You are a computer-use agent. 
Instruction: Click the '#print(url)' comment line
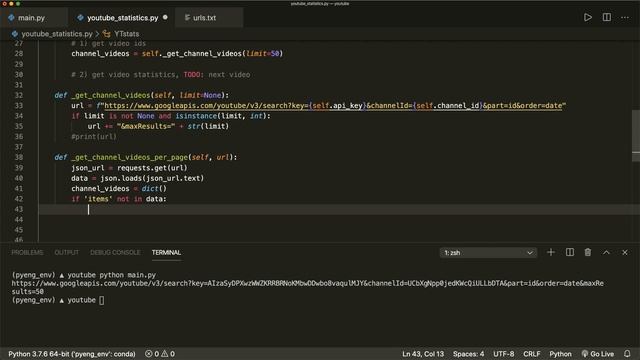[94, 137]
